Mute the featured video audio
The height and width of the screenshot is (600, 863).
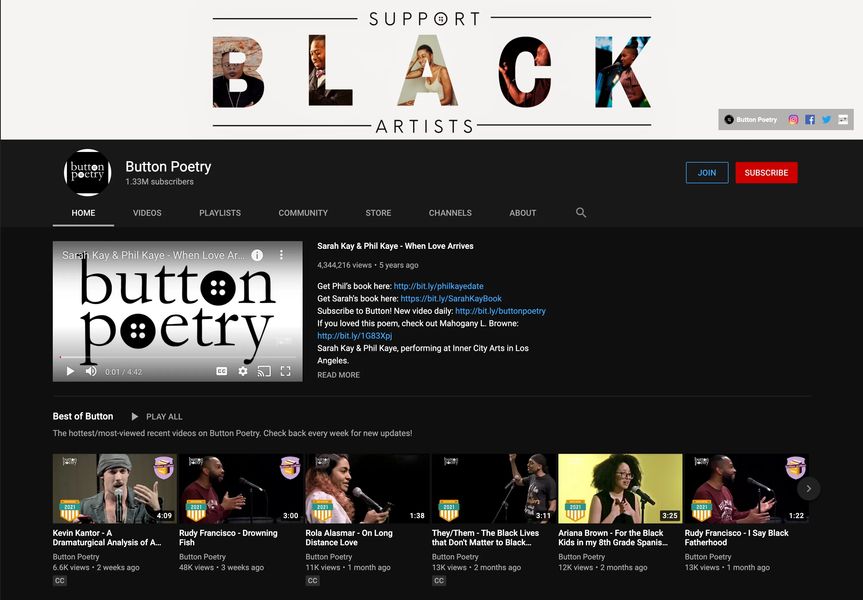pyautogui.click(x=90, y=371)
